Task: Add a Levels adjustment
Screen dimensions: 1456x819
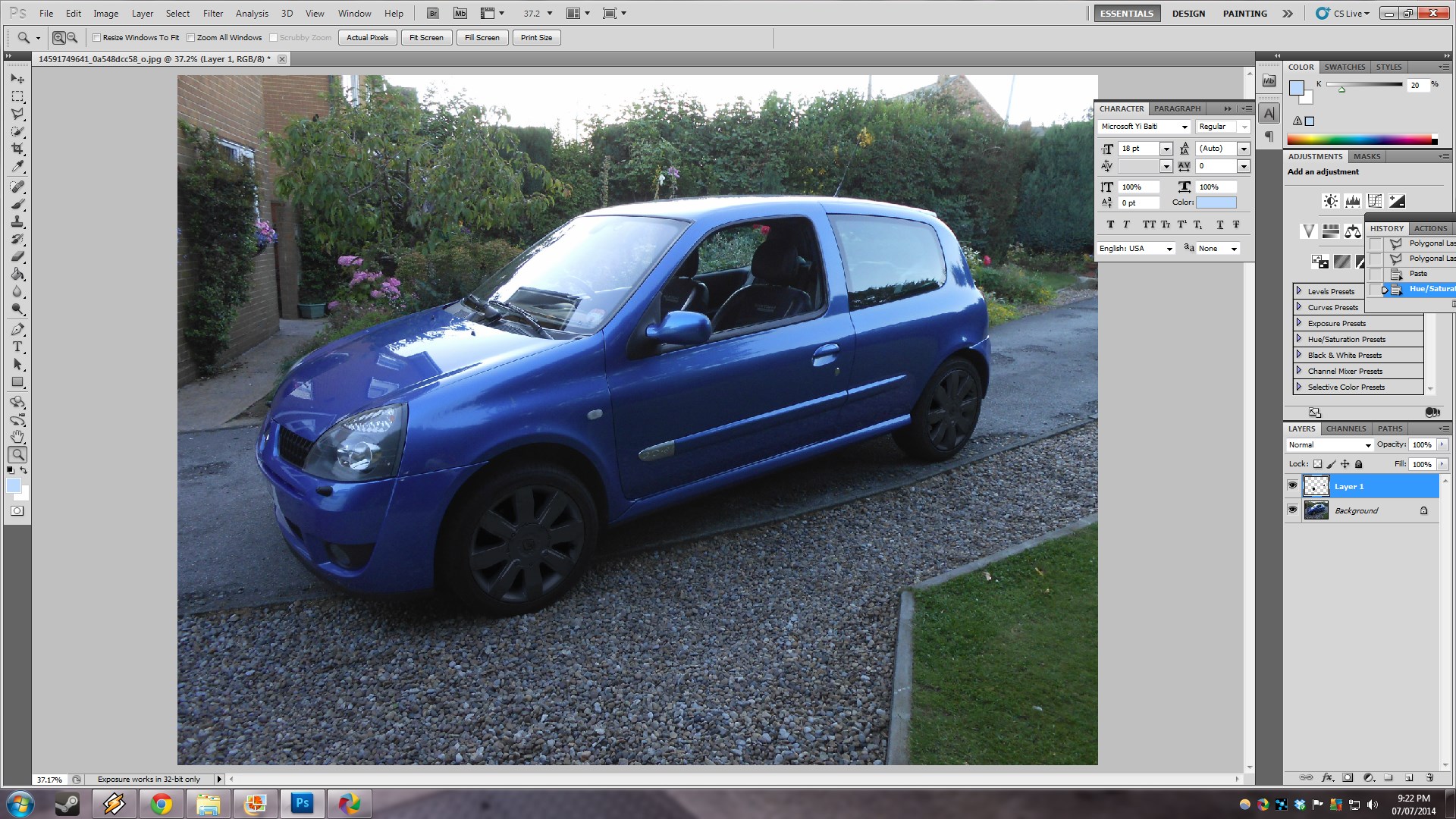Action: click(1352, 201)
